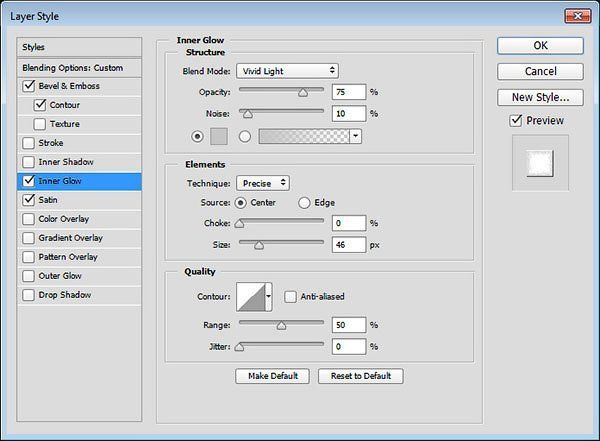This screenshot has height=441, width=600.
Task: Click the OK button
Action: click(x=540, y=46)
